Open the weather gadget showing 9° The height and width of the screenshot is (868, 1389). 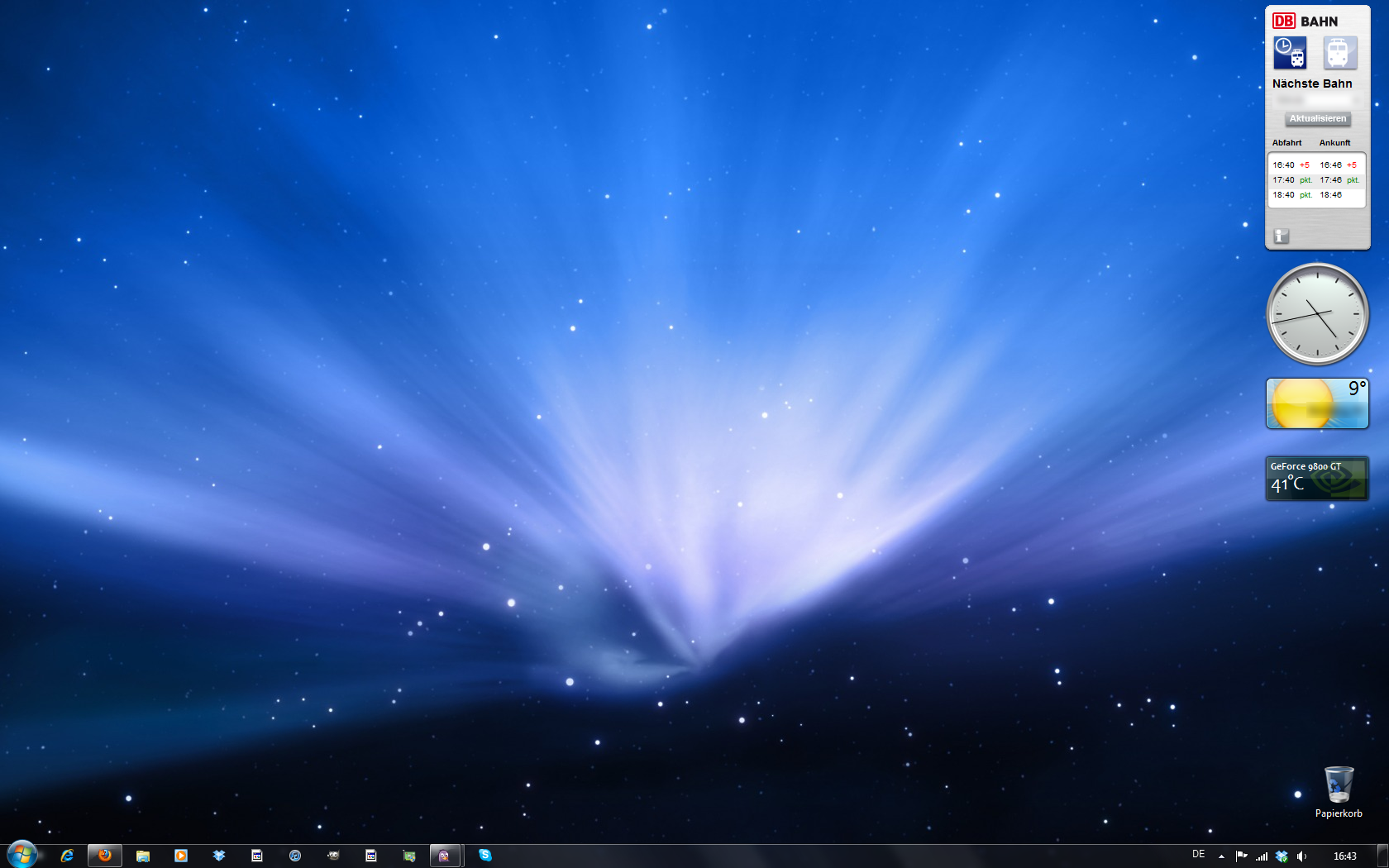1317,403
